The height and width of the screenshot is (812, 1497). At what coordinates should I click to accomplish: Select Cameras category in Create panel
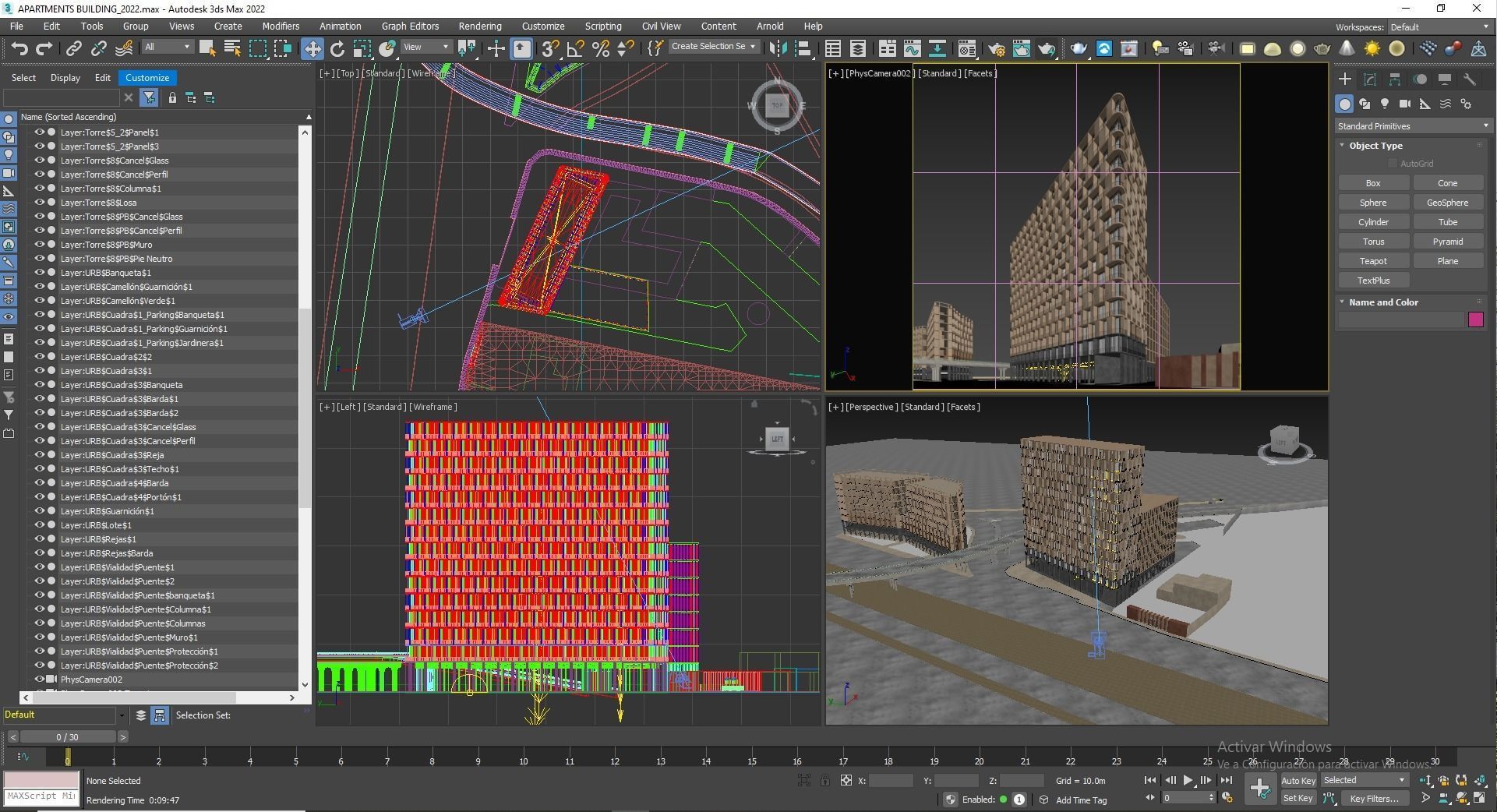(1405, 104)
